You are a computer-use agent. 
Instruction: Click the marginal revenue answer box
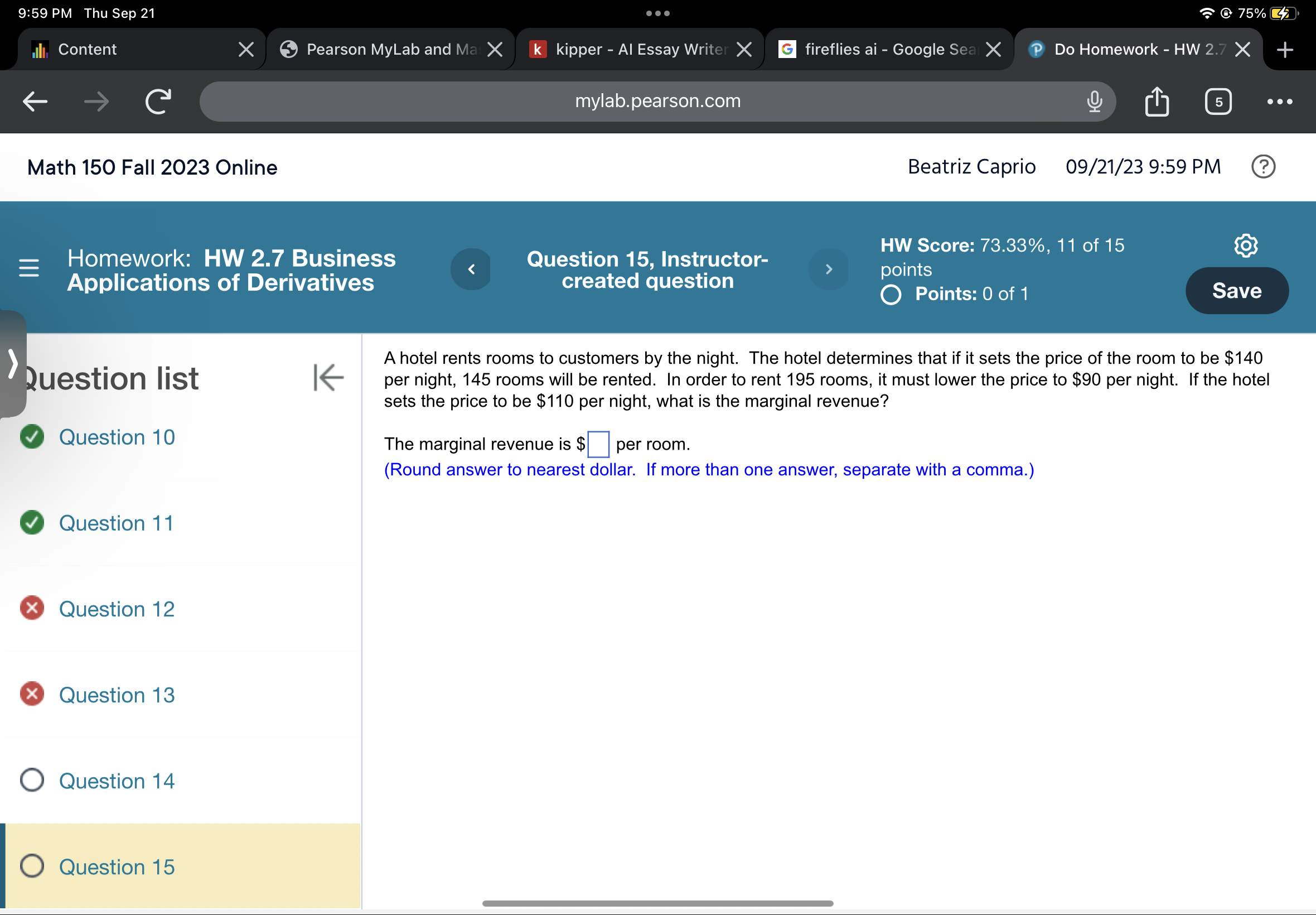(x=598, y=444)
